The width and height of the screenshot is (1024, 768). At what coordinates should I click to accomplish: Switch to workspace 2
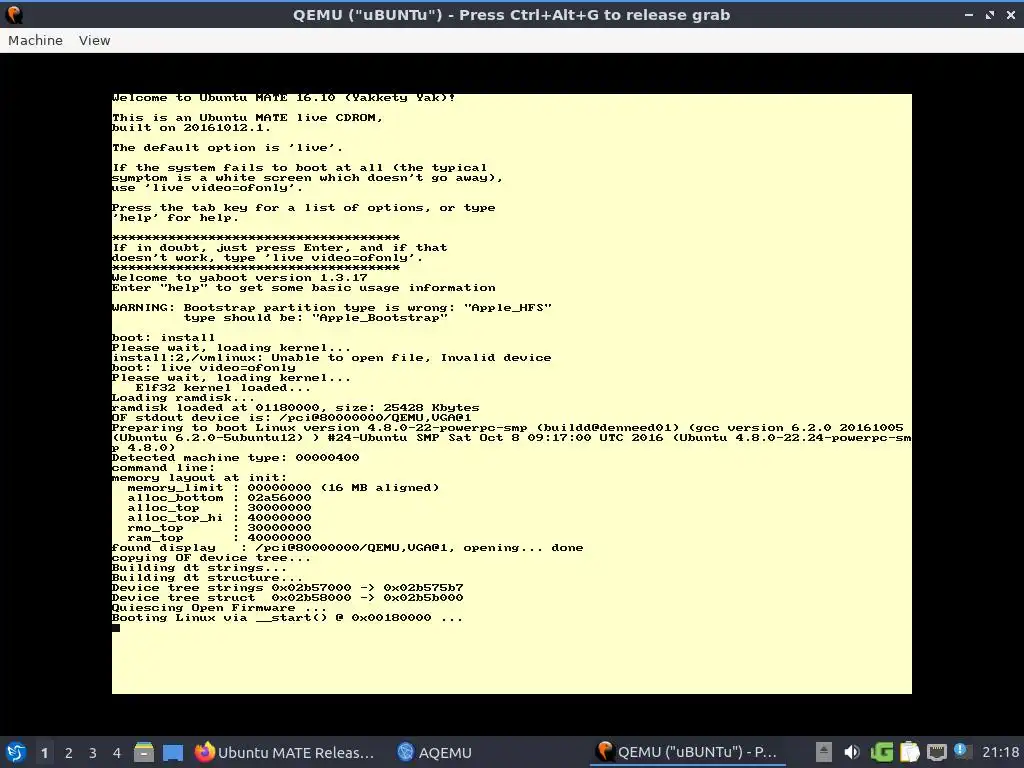coord(69,753)
